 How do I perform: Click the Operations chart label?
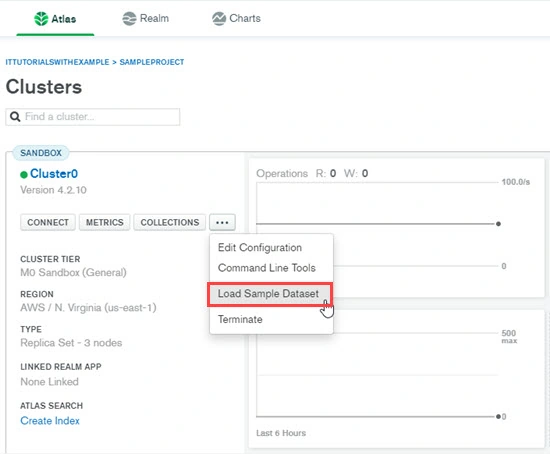click(282, 173)
